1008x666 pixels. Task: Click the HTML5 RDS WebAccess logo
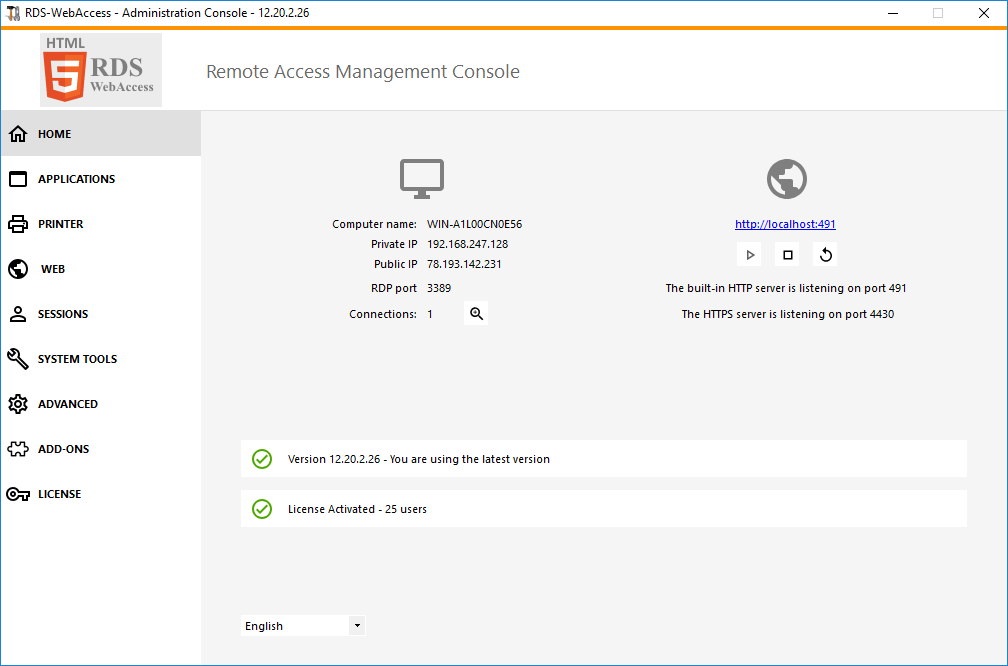click(101, 70)
